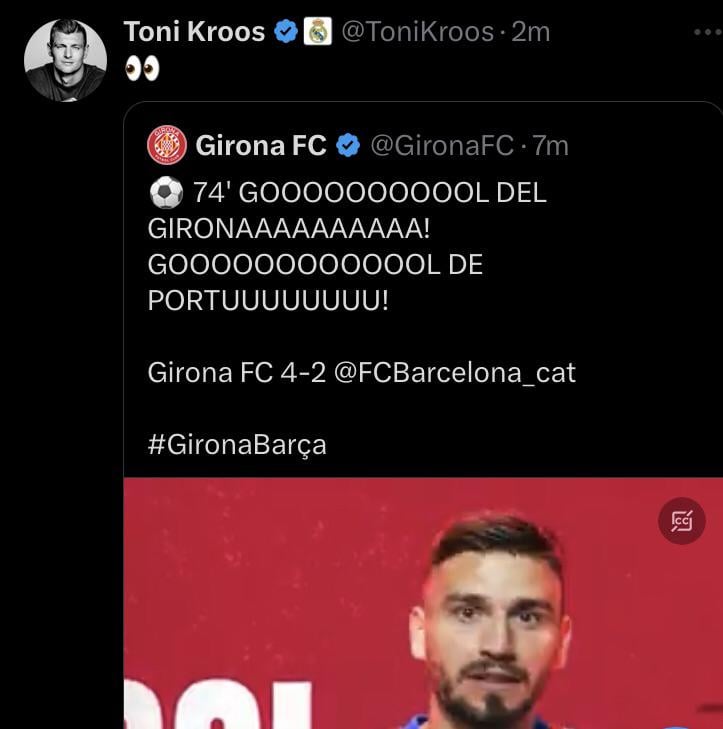This screenshot has height=729, width=723.
Task: Go to the @GironaFC handle
Action: [442, 146]
